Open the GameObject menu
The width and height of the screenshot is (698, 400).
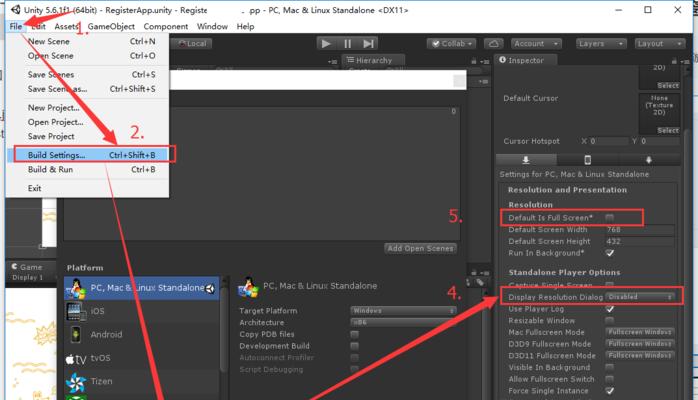coord(111,27)
